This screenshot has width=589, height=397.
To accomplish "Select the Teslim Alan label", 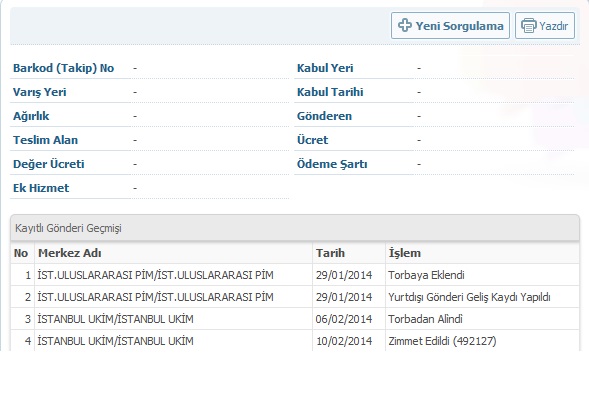I will point(45,140).
